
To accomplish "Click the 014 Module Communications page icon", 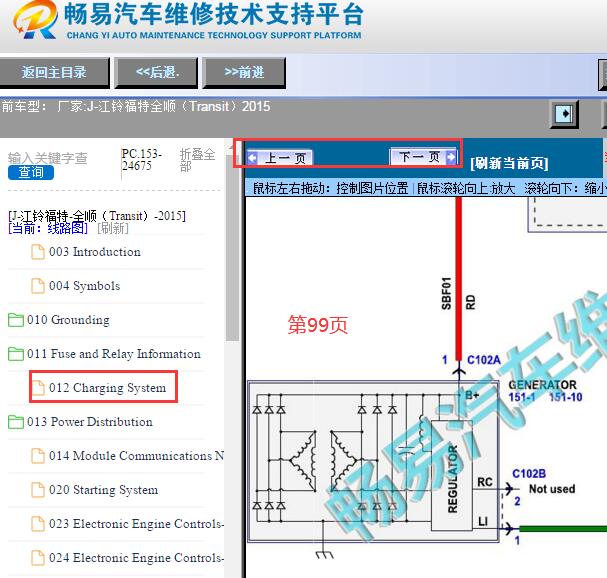I will tap(38, 456).
